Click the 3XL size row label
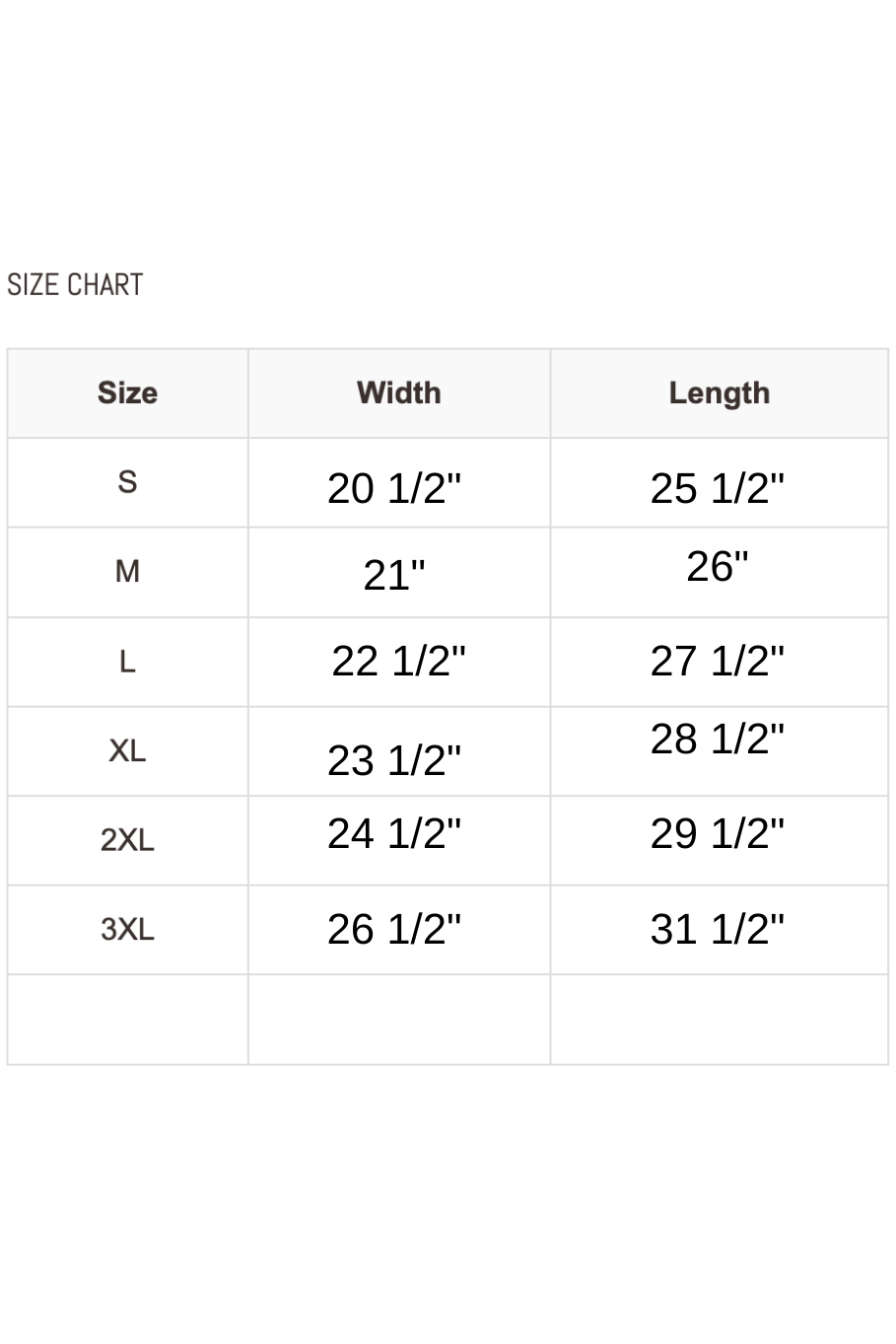The image size is (896, 1344). [x=127, y=930]
